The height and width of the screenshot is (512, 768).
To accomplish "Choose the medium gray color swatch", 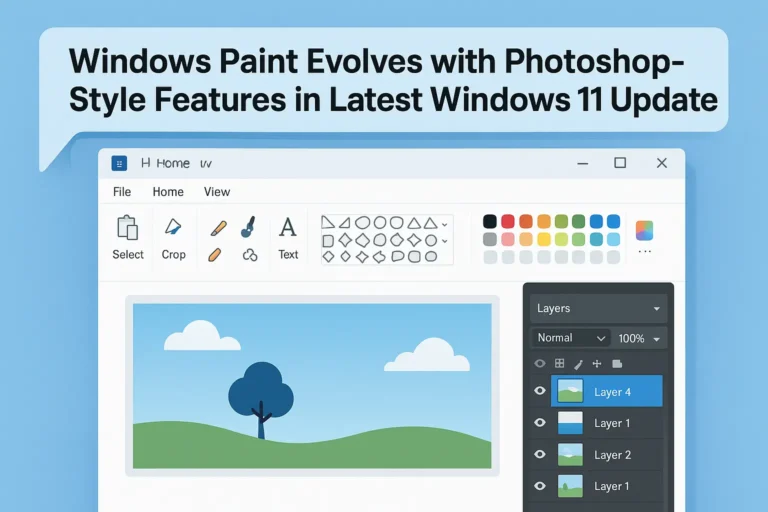I will coord(490,239).
